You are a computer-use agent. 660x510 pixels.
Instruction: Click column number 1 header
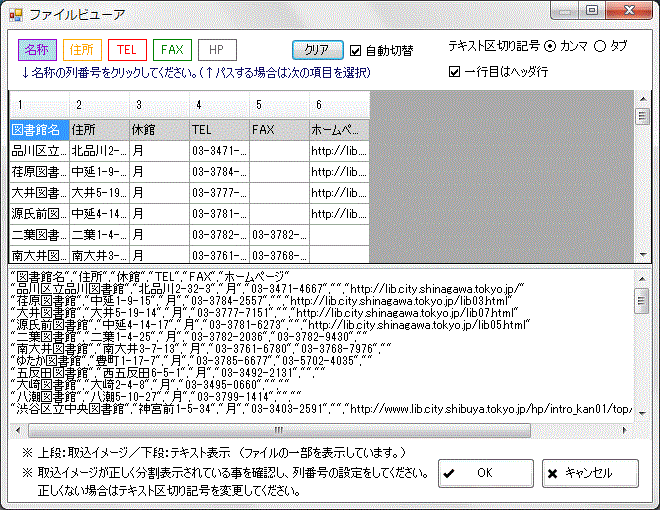click(x=39, y=104)
